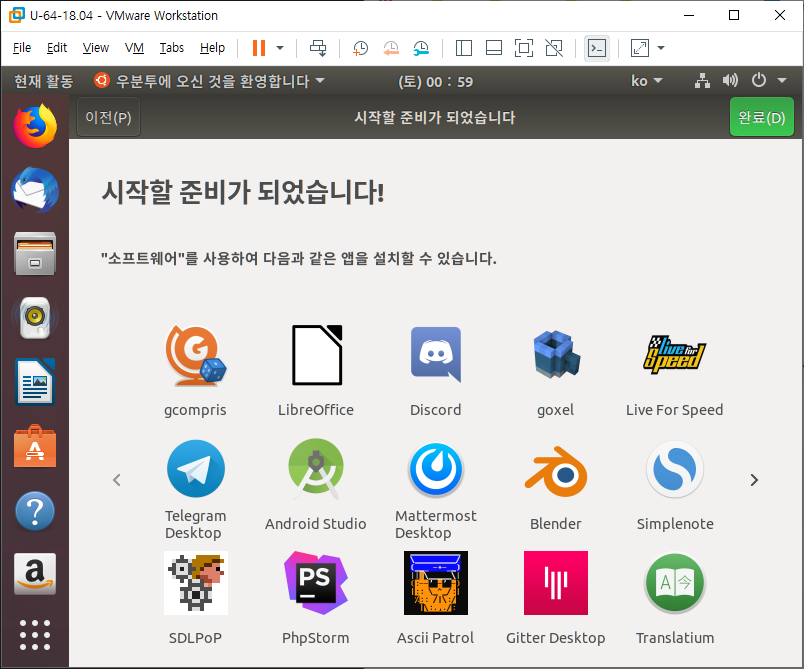Take a VMware snapshot
This screenshot has height=669, width=804.
point(360,48)
